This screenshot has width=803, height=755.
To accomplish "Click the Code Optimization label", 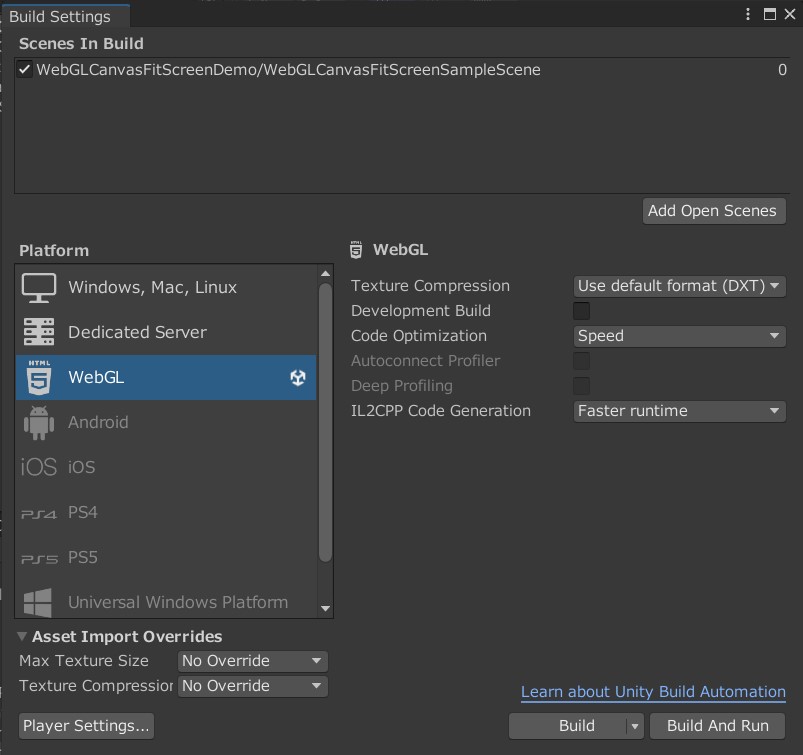I will point(419,336).
